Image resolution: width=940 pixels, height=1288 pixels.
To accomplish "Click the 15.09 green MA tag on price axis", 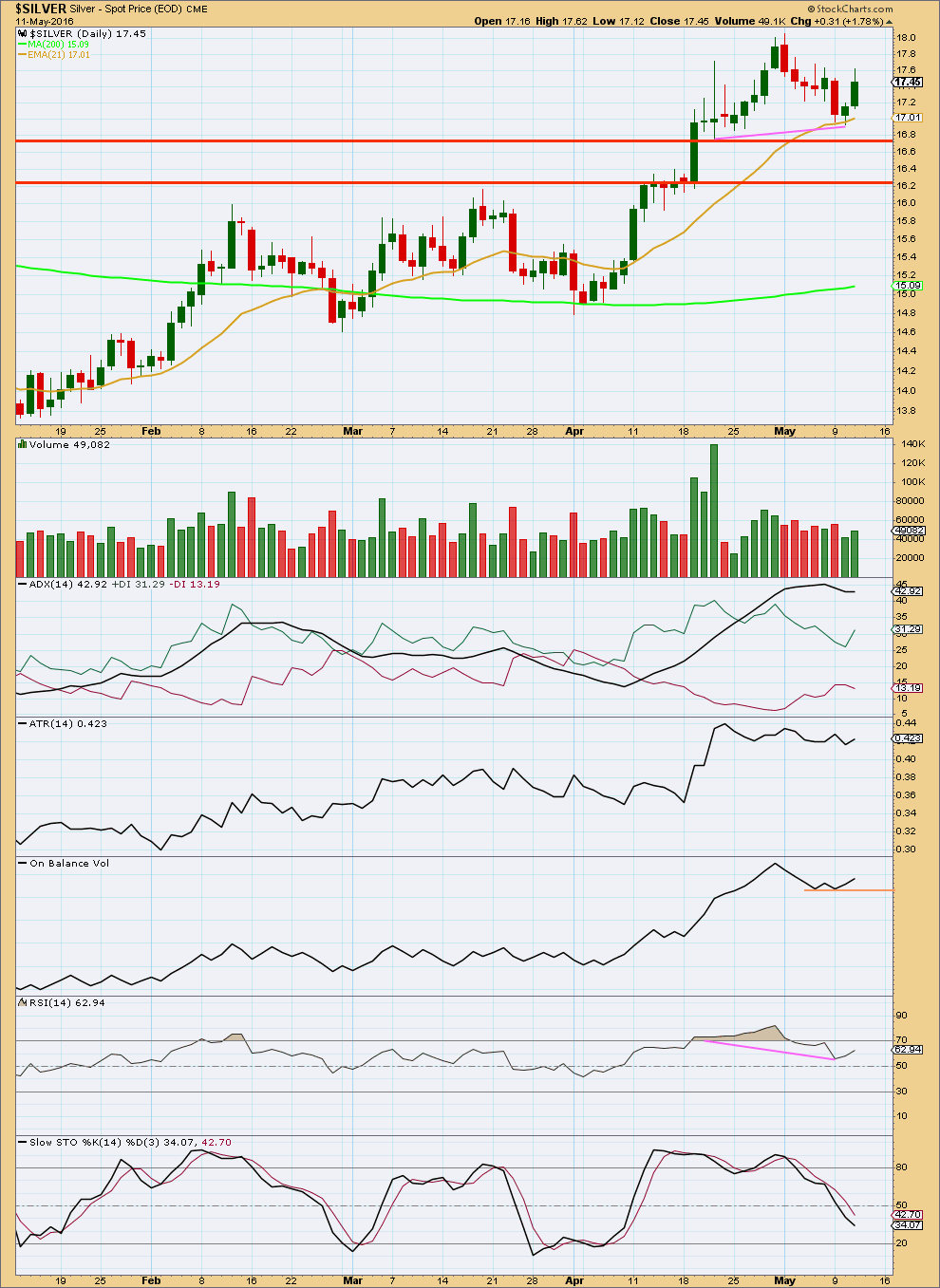I will (908, 286).
